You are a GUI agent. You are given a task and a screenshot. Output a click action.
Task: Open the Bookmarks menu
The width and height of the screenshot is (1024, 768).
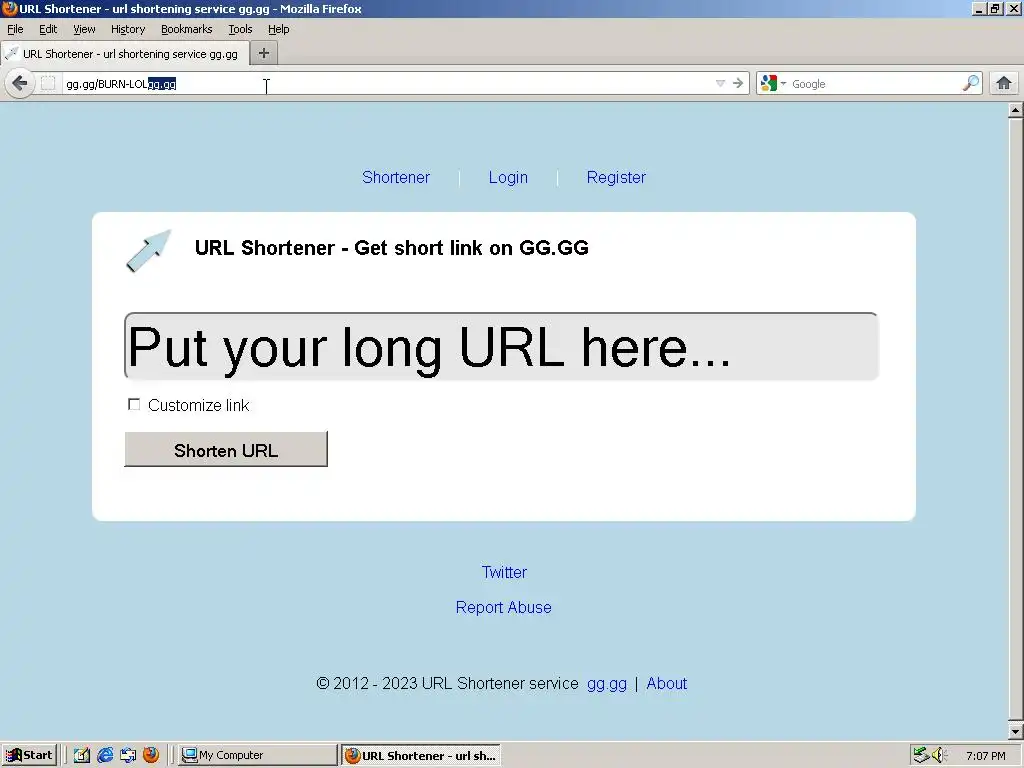187,29
